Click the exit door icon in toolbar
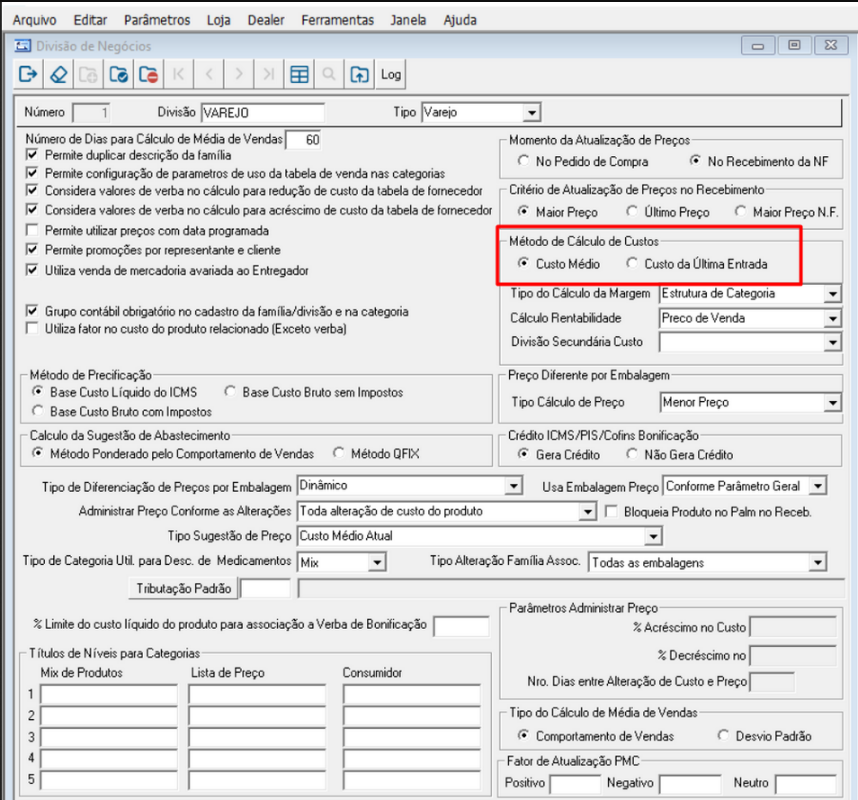The image size is (858, 800). tap(28, 74)
